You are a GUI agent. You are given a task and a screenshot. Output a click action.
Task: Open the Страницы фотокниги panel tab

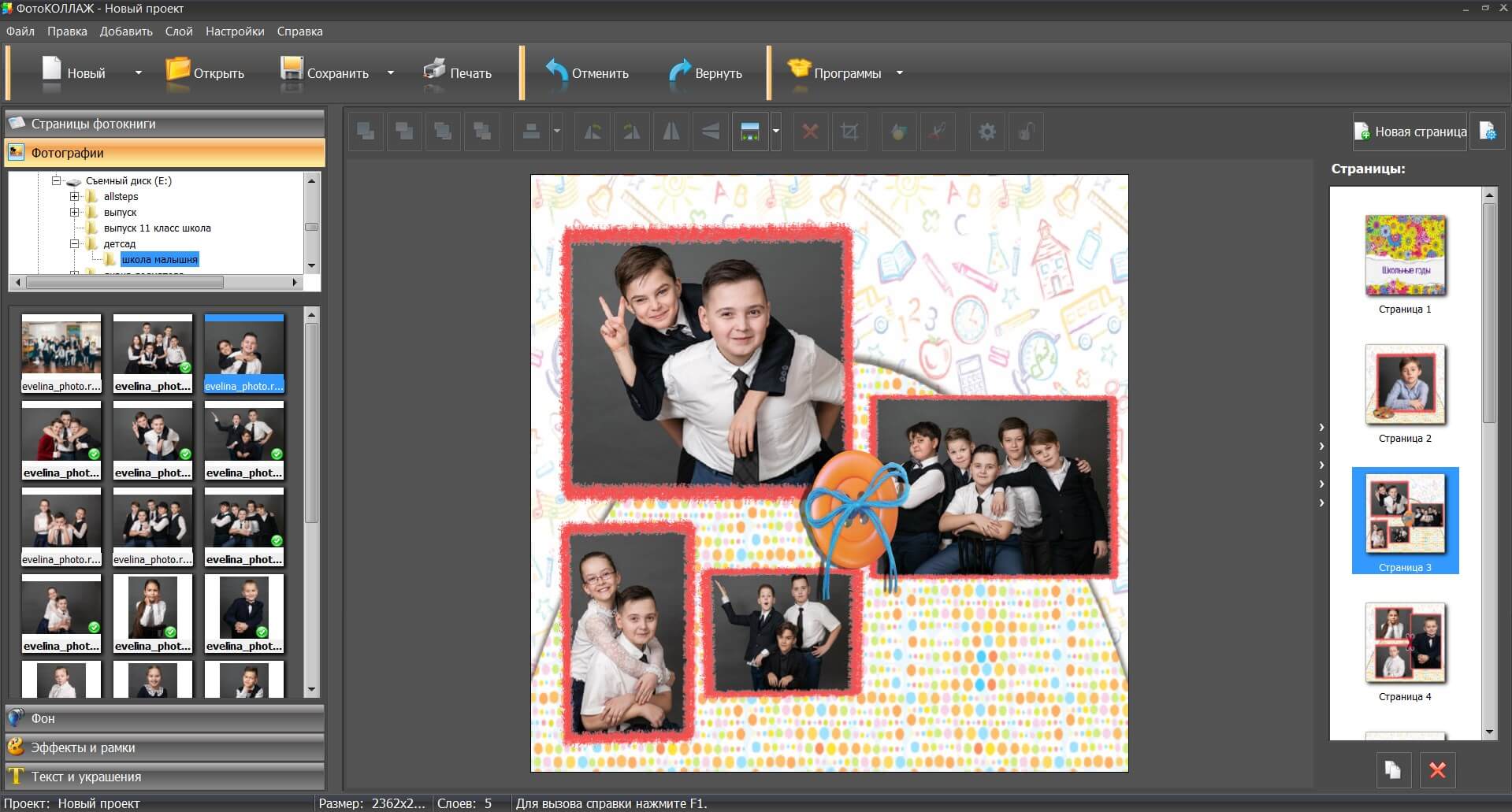pos(165,124)
